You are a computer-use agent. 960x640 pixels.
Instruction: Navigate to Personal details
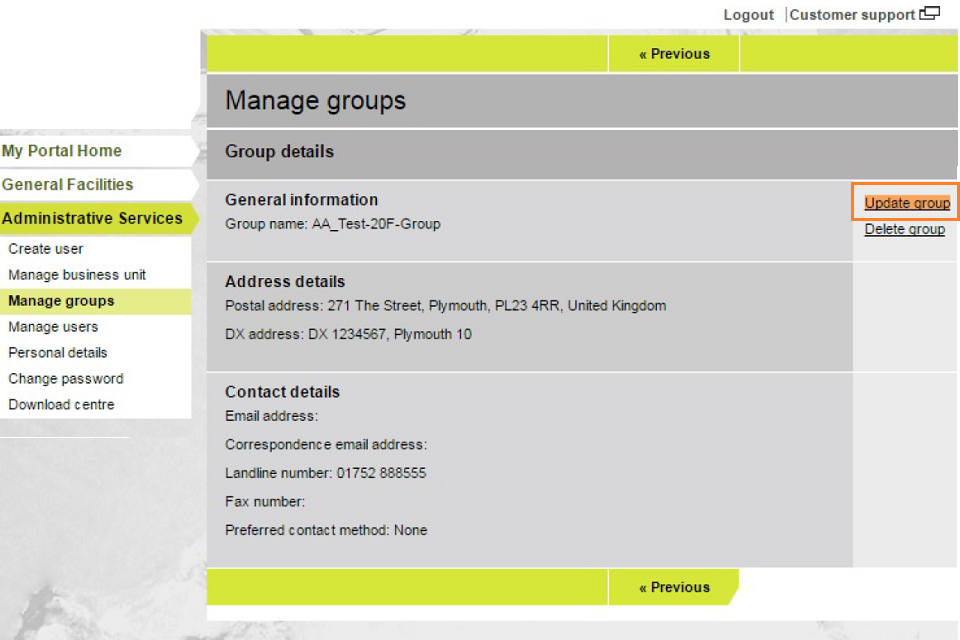[58, 353]
